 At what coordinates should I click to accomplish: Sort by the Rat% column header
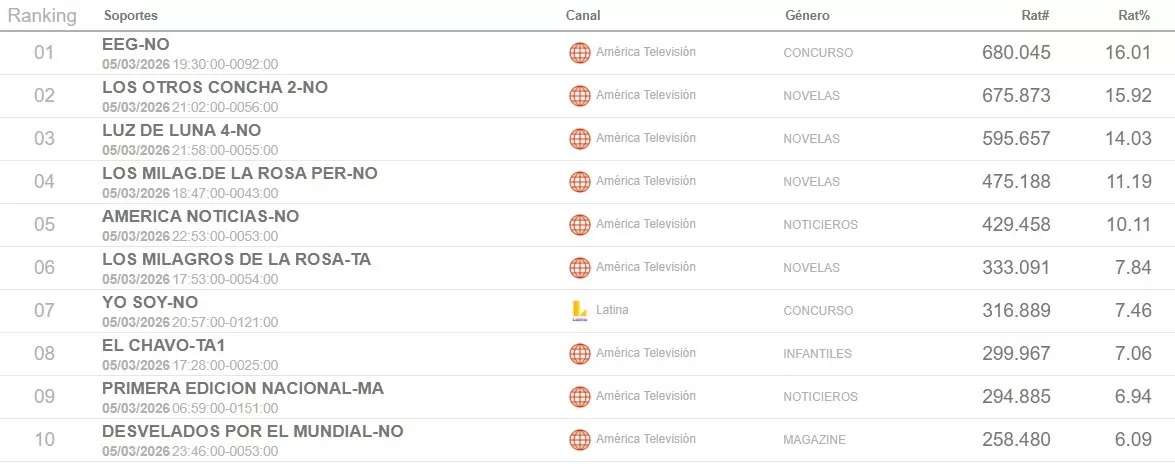pyautogui.click(x=1134, y=16)
